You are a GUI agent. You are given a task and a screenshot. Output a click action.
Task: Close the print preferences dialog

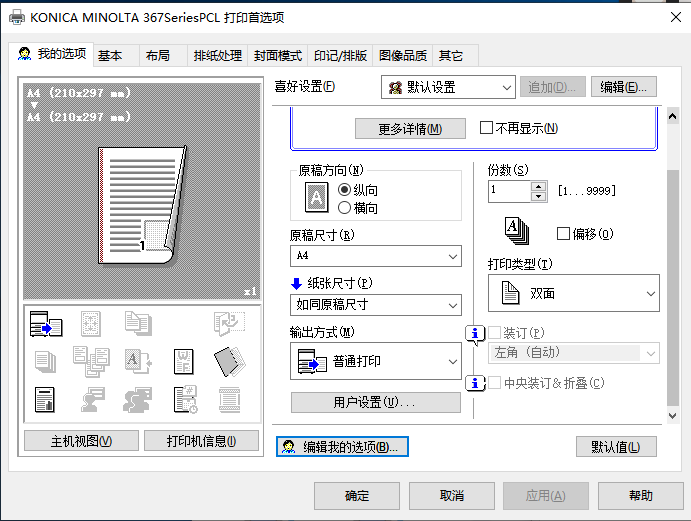(x=676, y=17)
